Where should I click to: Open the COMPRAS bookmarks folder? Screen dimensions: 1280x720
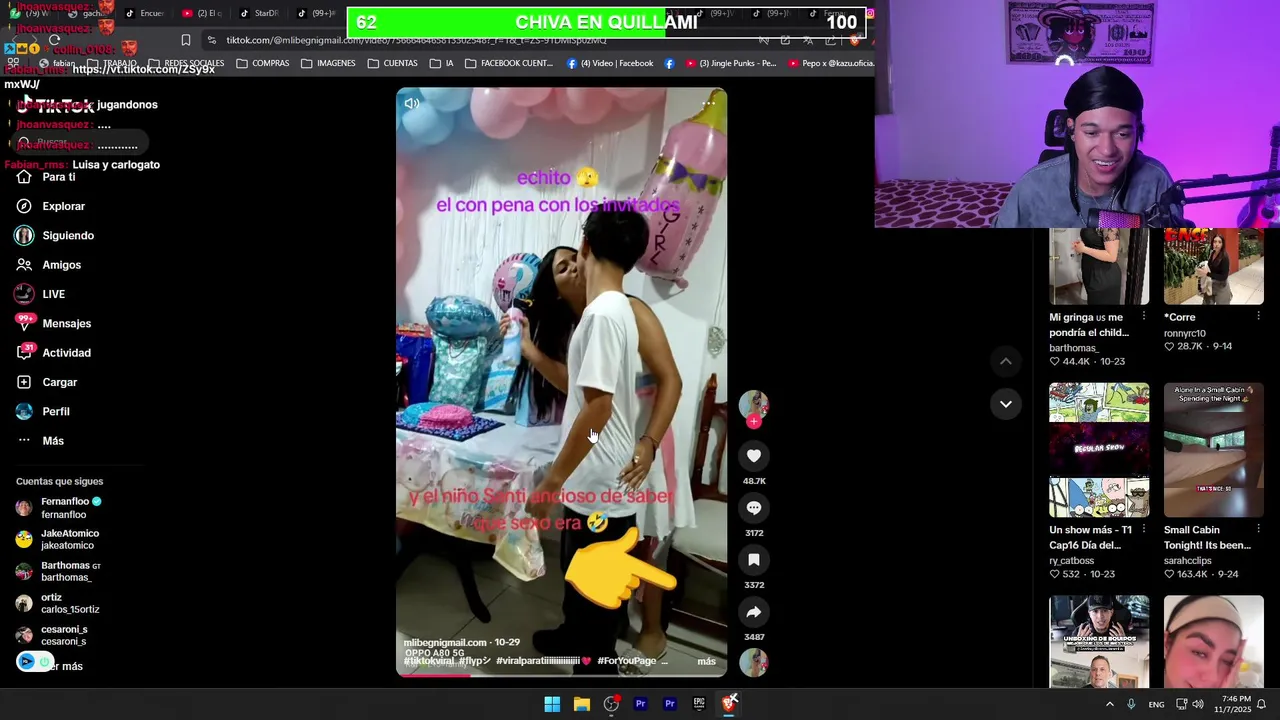[x=263, y=63]
